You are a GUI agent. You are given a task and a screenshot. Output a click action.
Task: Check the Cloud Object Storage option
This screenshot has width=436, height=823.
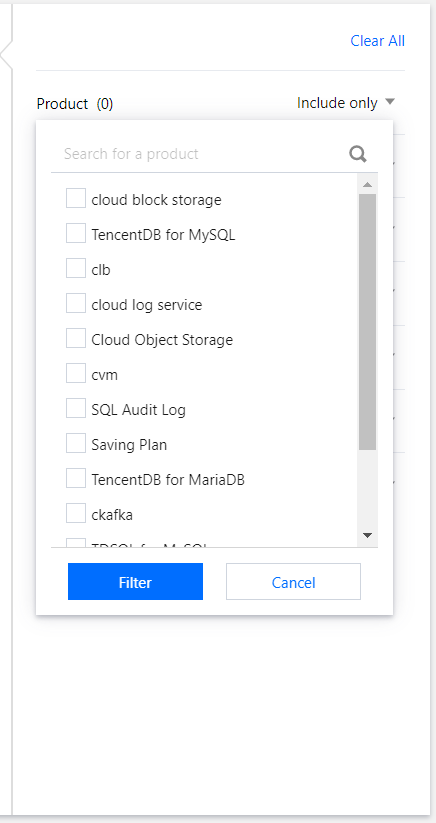(x=76, y=339)
